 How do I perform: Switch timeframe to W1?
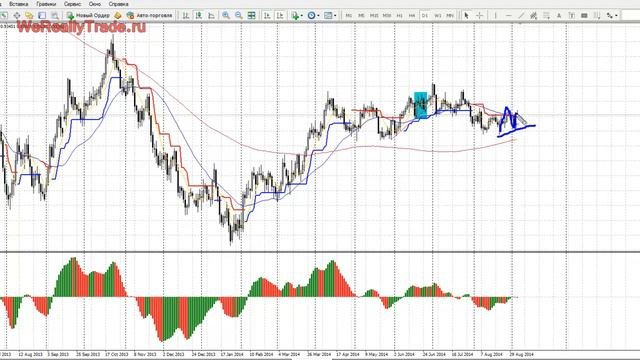438,16
